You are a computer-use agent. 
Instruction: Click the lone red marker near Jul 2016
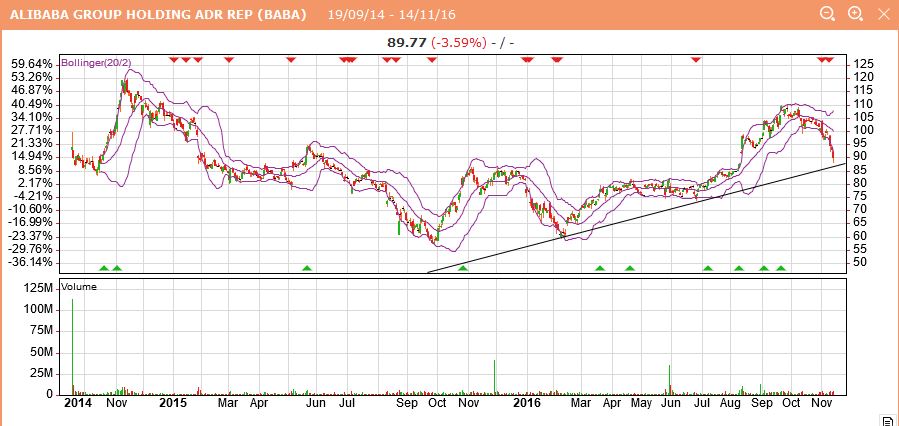[x=696, y=59]
